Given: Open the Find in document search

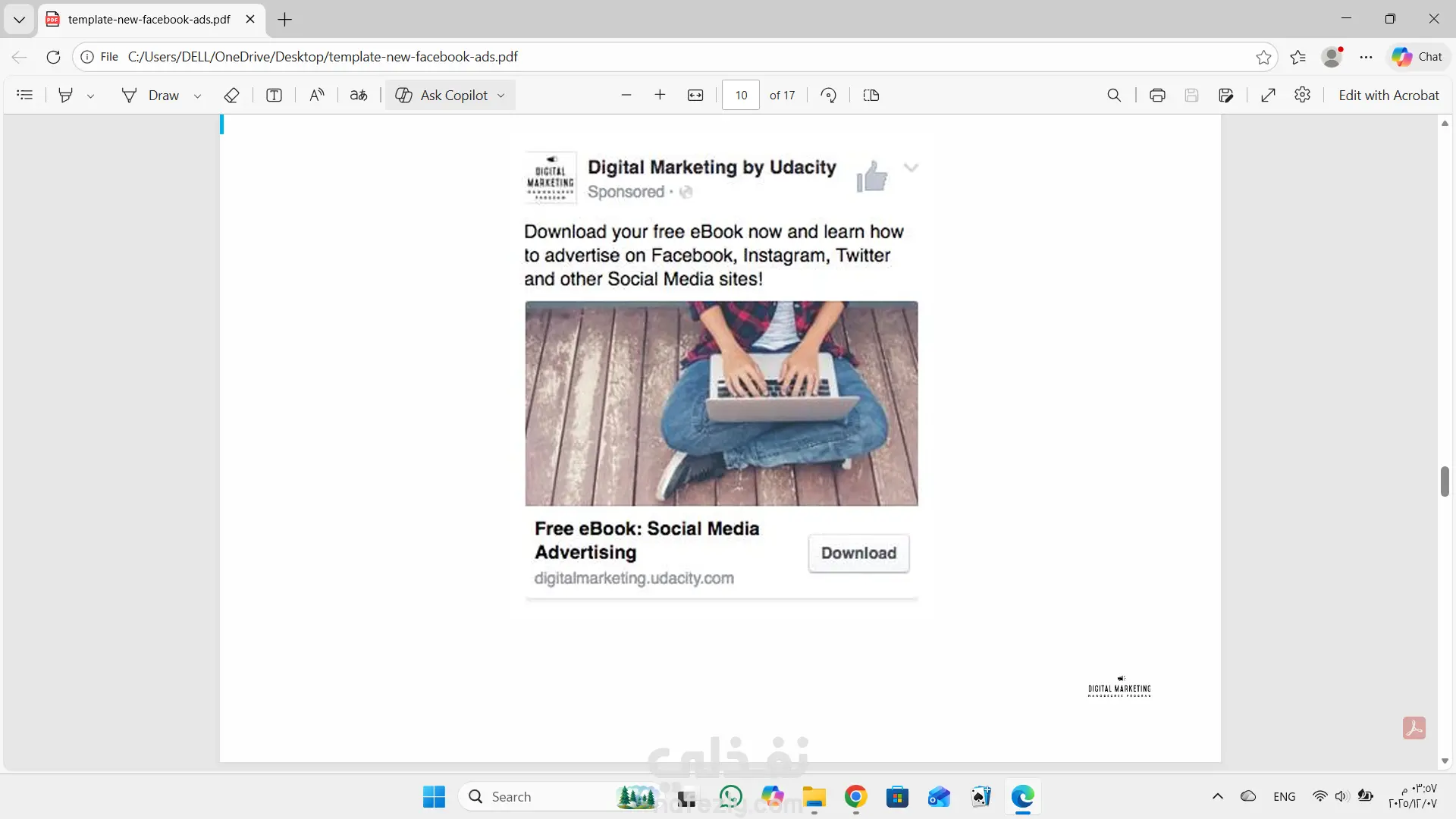Looking at the screenshot, I should click(x=1114, y=96).
